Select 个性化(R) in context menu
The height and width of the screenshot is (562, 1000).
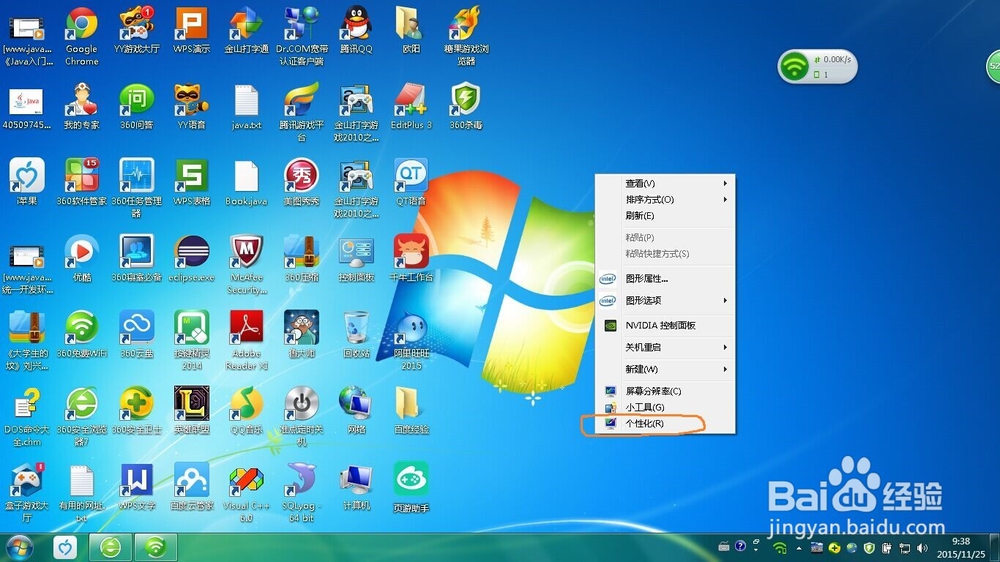coord(665,423)
